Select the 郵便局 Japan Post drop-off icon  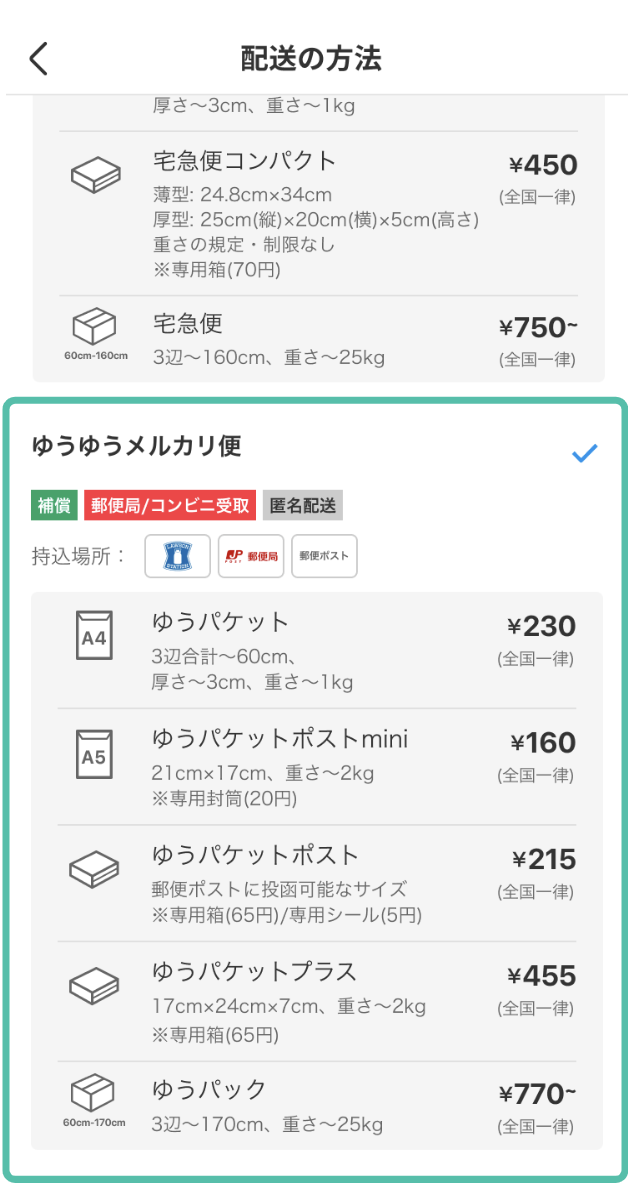pos(251,556)
